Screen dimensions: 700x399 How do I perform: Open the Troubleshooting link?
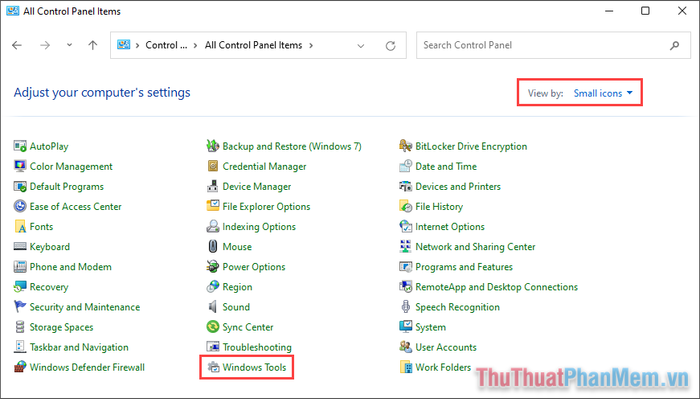[x=257, y=347]
